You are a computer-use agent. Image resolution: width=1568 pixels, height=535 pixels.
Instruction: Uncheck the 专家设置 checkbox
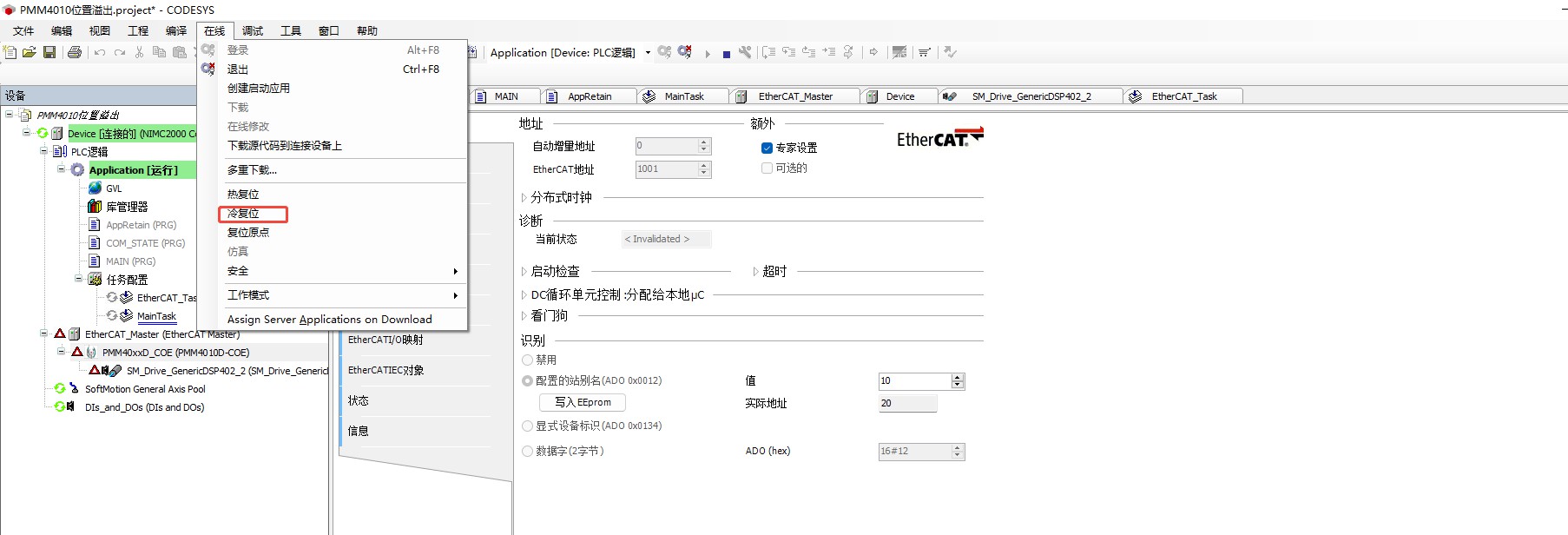[x=767, y=149]
